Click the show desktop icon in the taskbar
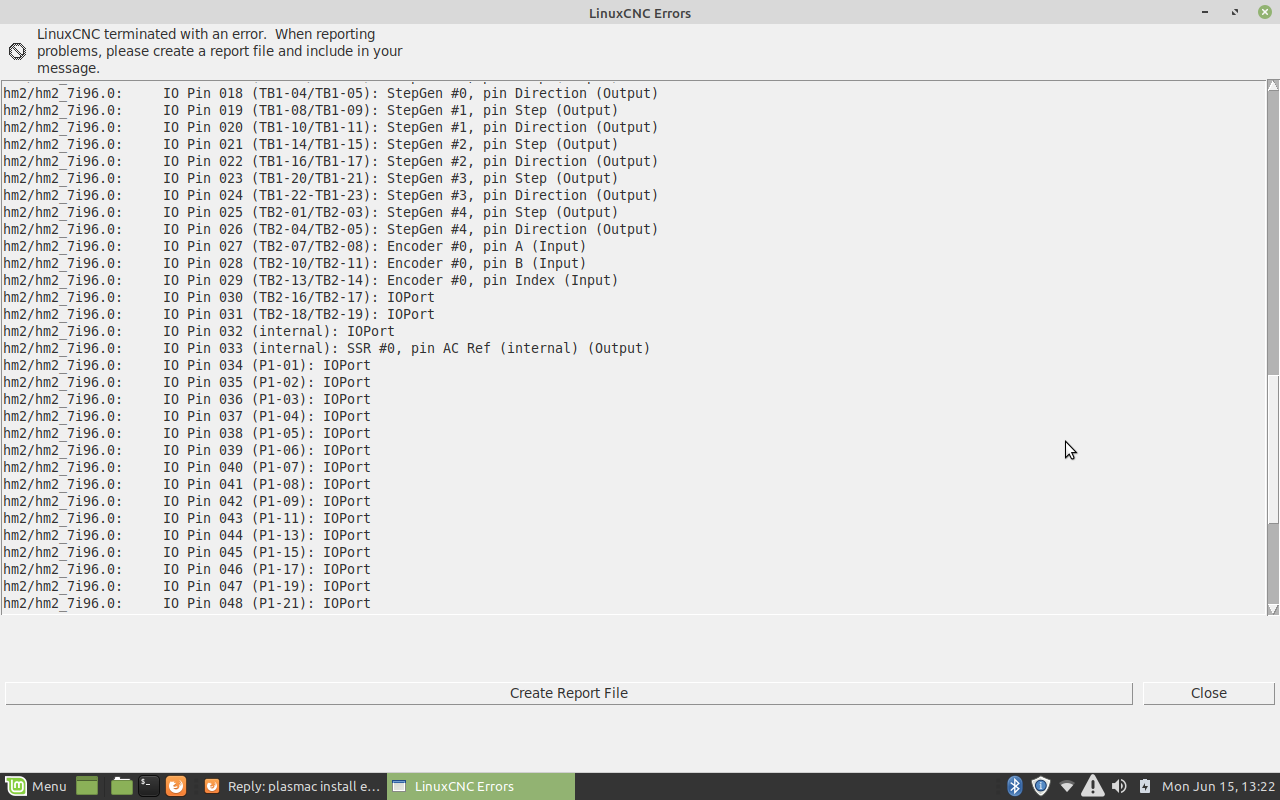This screenshot has width=1280, height=800. pos(87,786)
